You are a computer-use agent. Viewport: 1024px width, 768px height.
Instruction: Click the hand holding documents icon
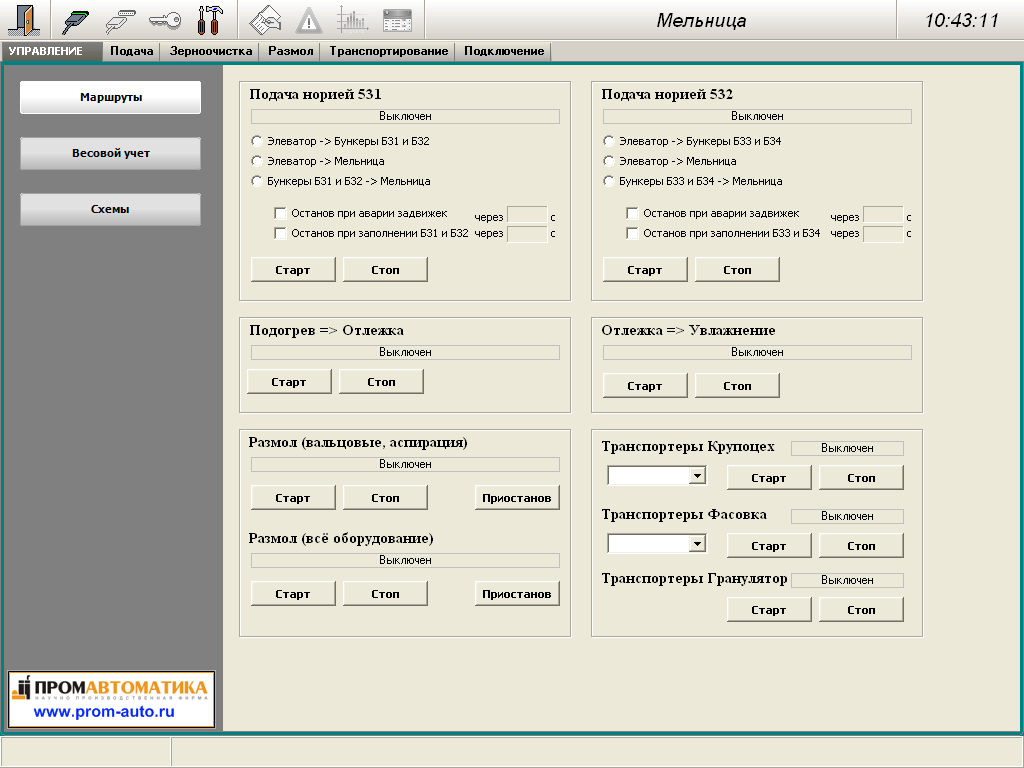(x=265, y=20)
